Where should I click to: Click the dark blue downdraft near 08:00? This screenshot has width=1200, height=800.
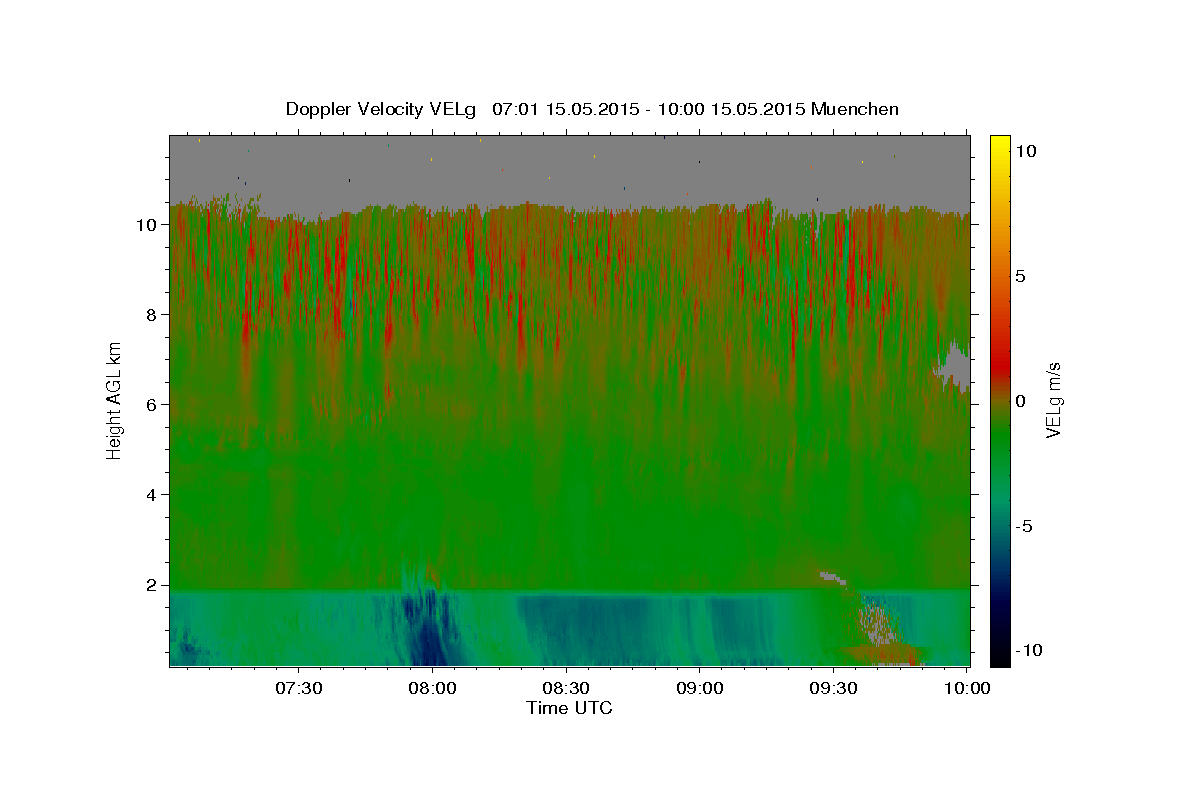point(430,635)
